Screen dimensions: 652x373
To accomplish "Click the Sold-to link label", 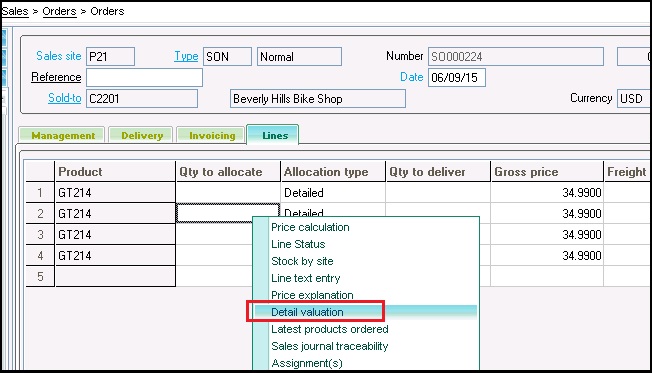I will 64,98.
